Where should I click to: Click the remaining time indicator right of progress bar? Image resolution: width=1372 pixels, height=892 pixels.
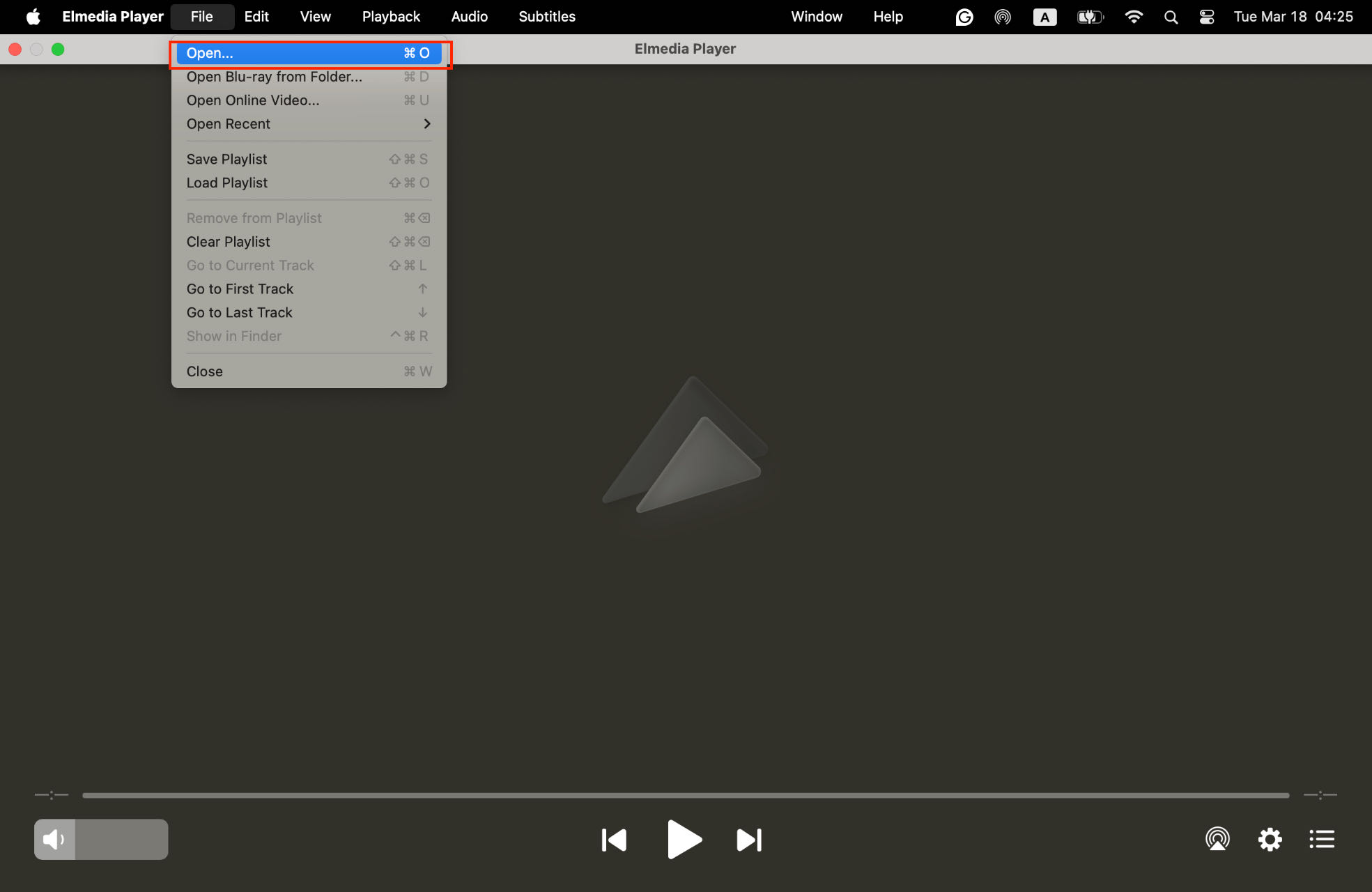(x=1320, y=794)
